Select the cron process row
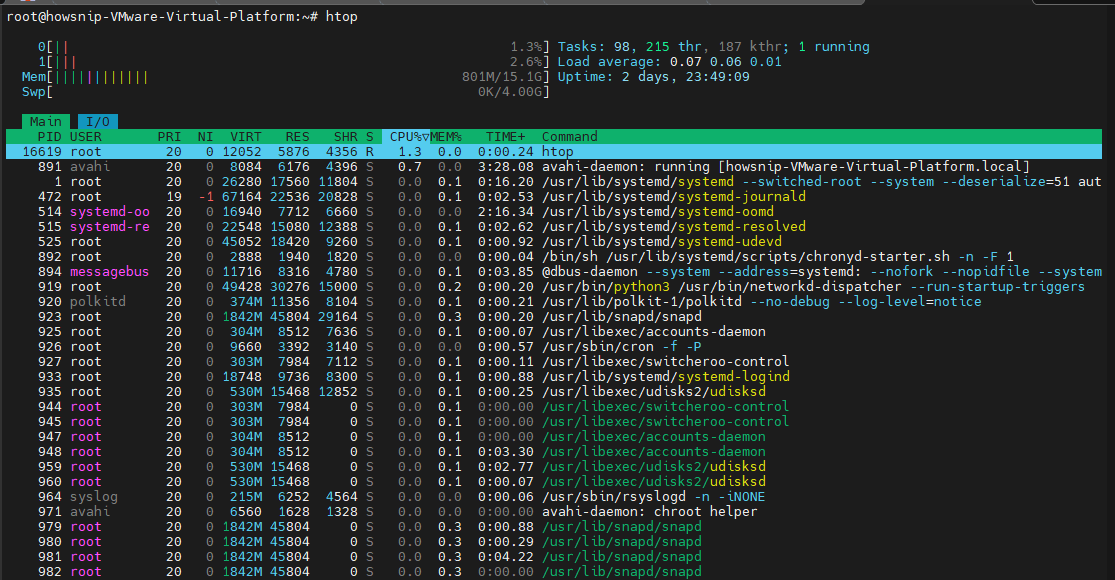 point(554,346)
